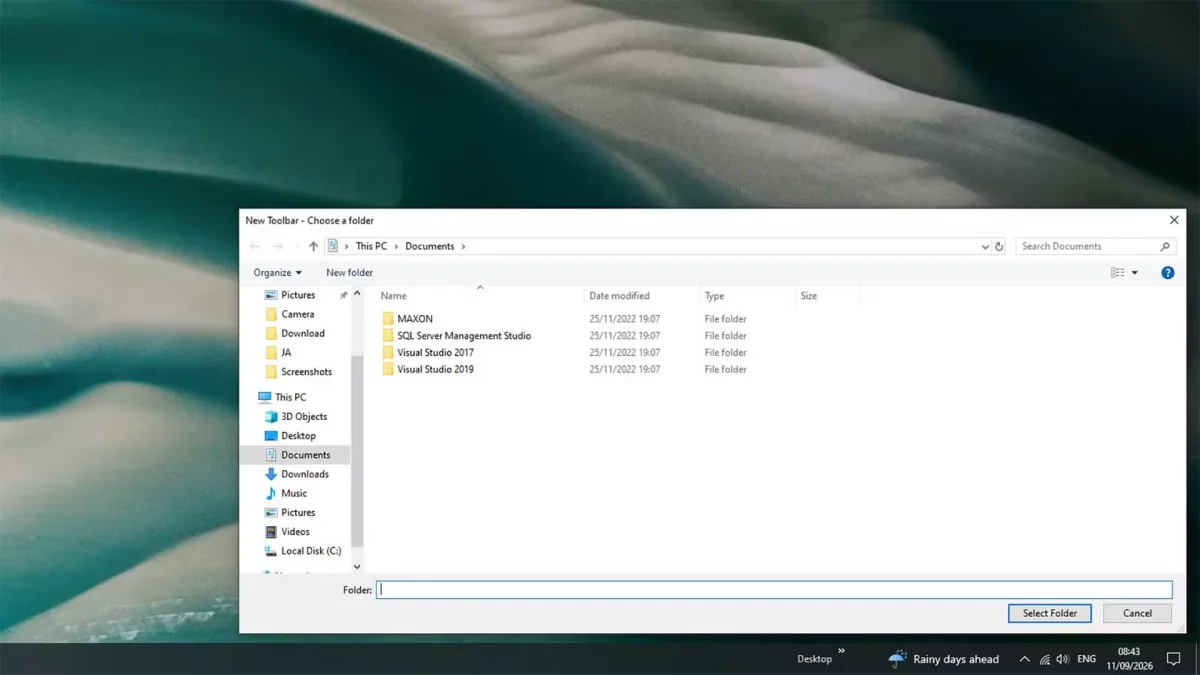Select the Visual Studio 2017 folder

point(435,353)
